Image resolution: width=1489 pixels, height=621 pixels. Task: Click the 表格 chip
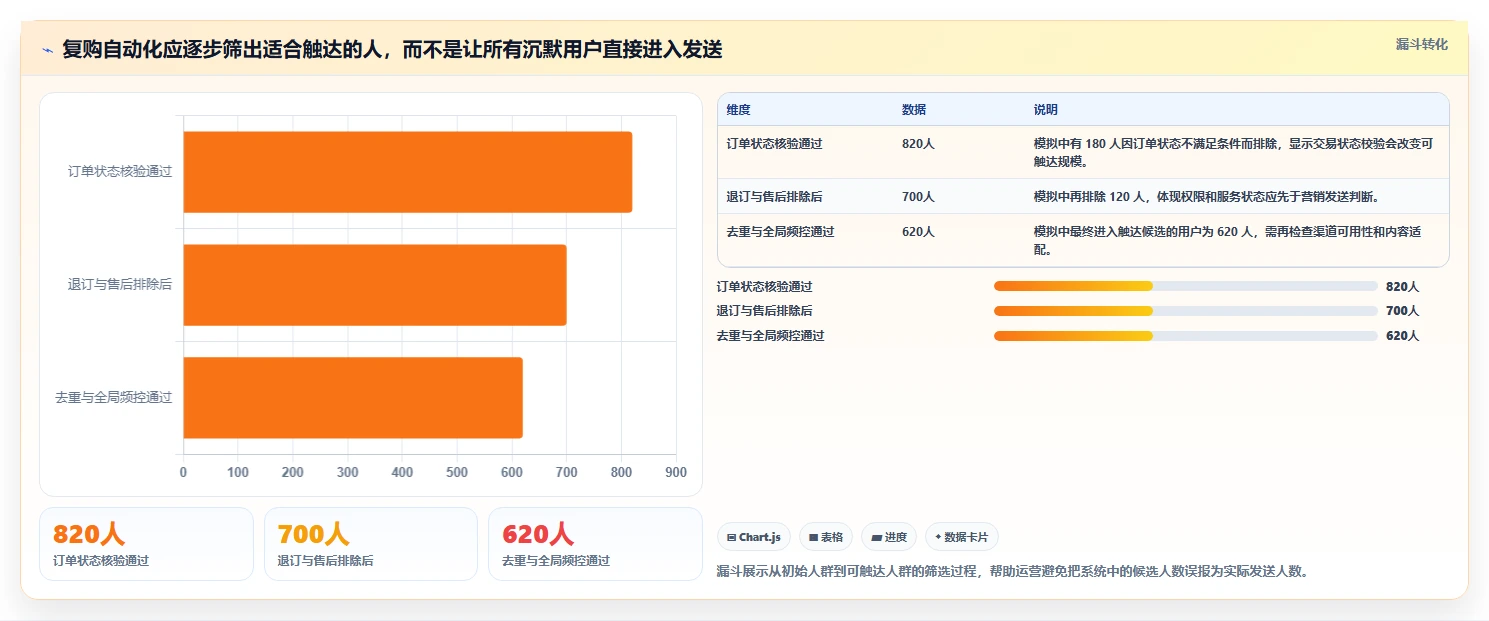point(826,537)
